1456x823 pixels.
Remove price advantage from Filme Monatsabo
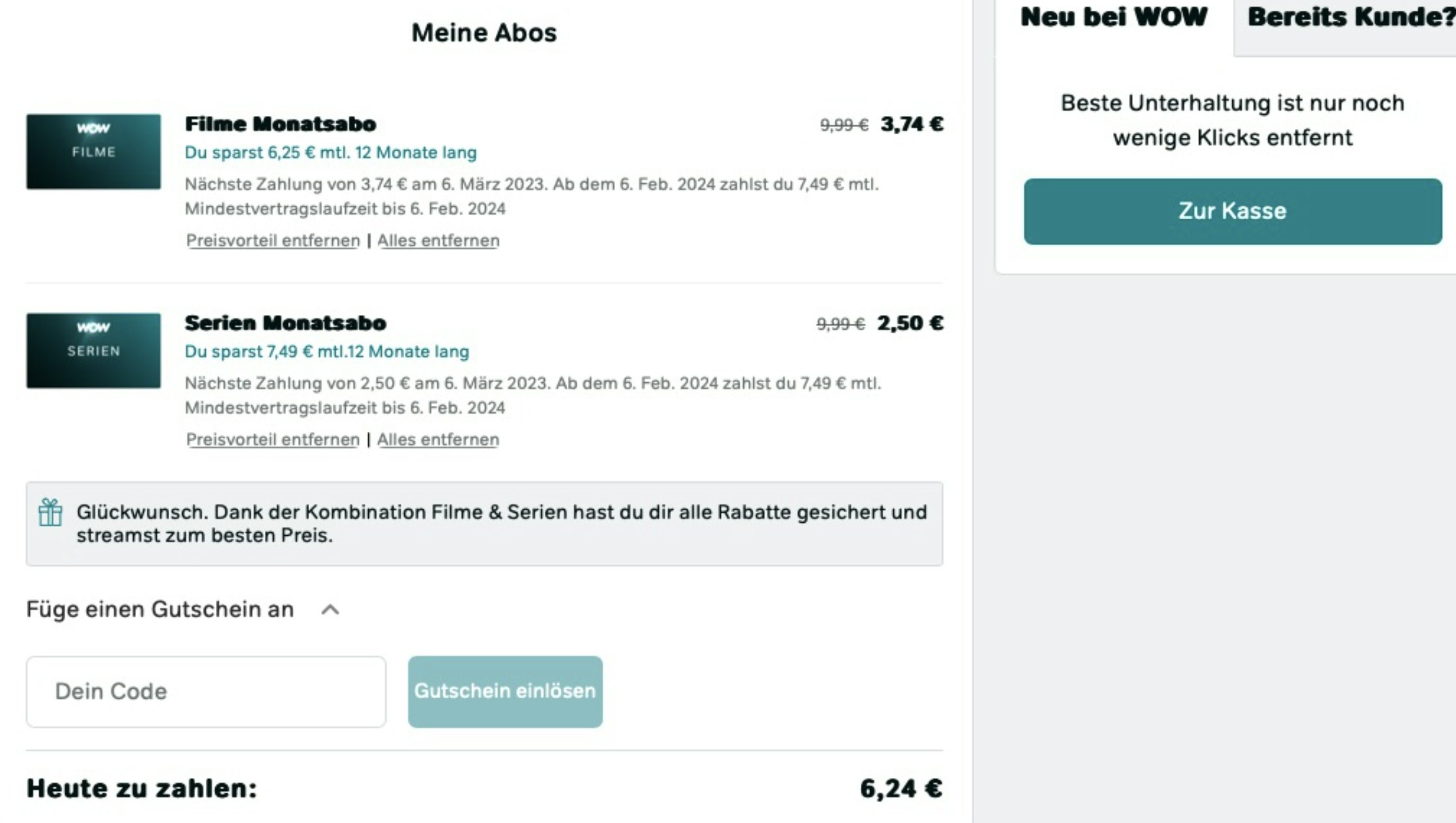(273, 241)
